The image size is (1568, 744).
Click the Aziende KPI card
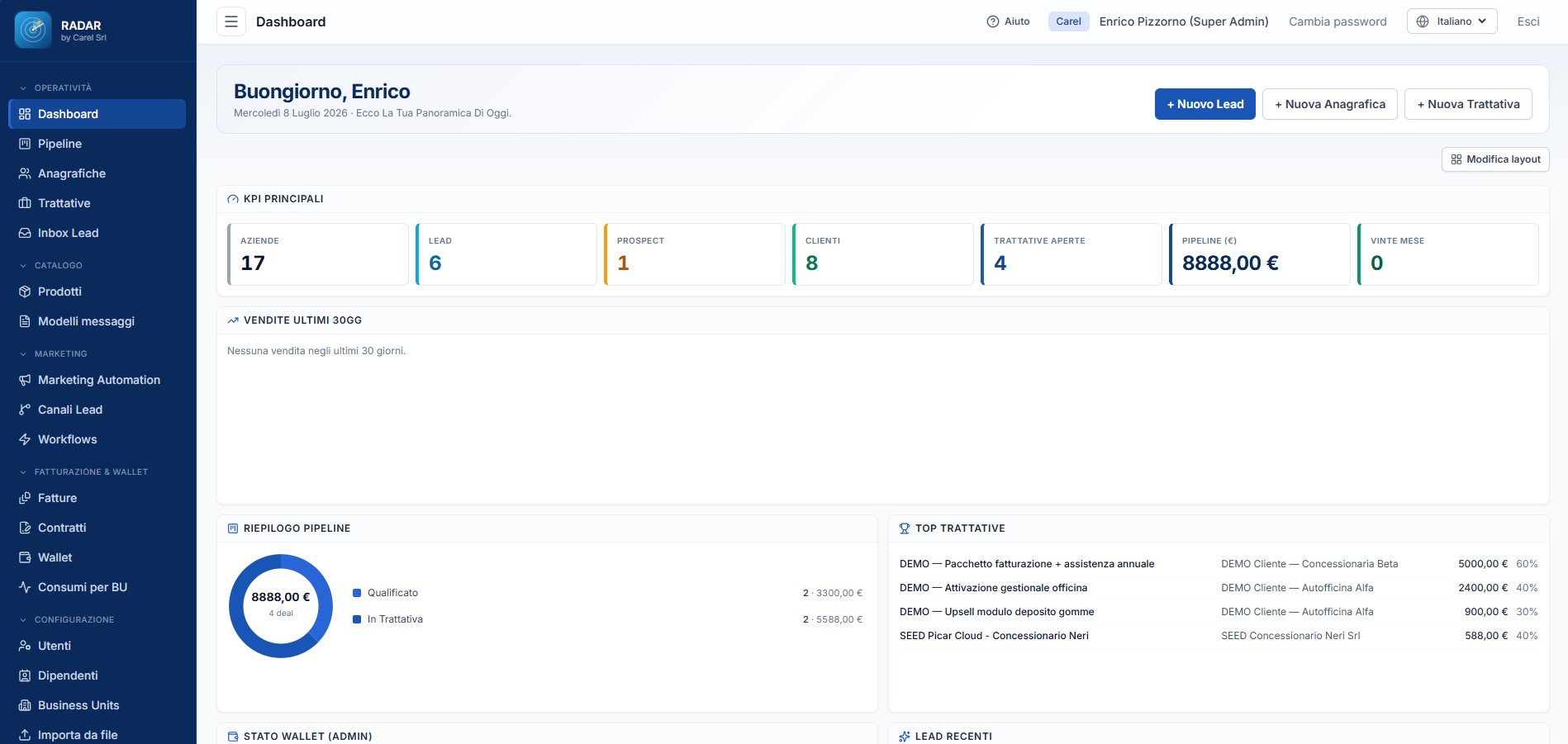point(318,254)
